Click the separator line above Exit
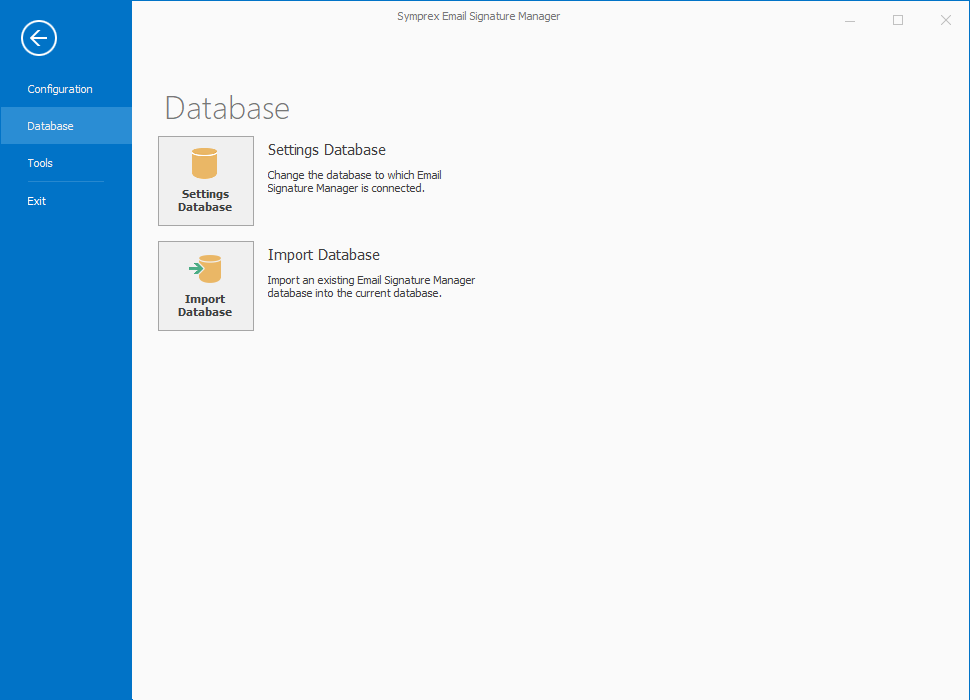 [65, 182]
